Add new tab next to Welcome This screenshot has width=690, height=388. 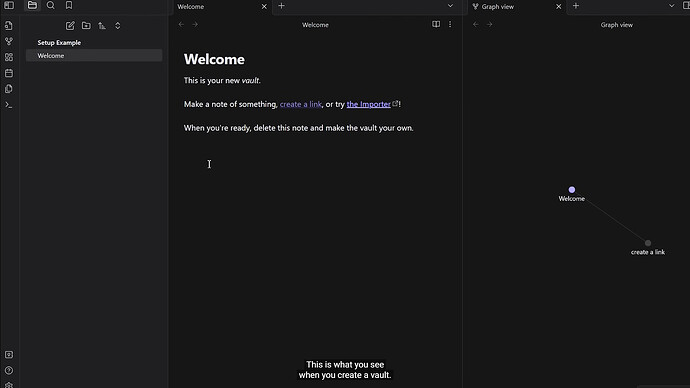[282, 6]
